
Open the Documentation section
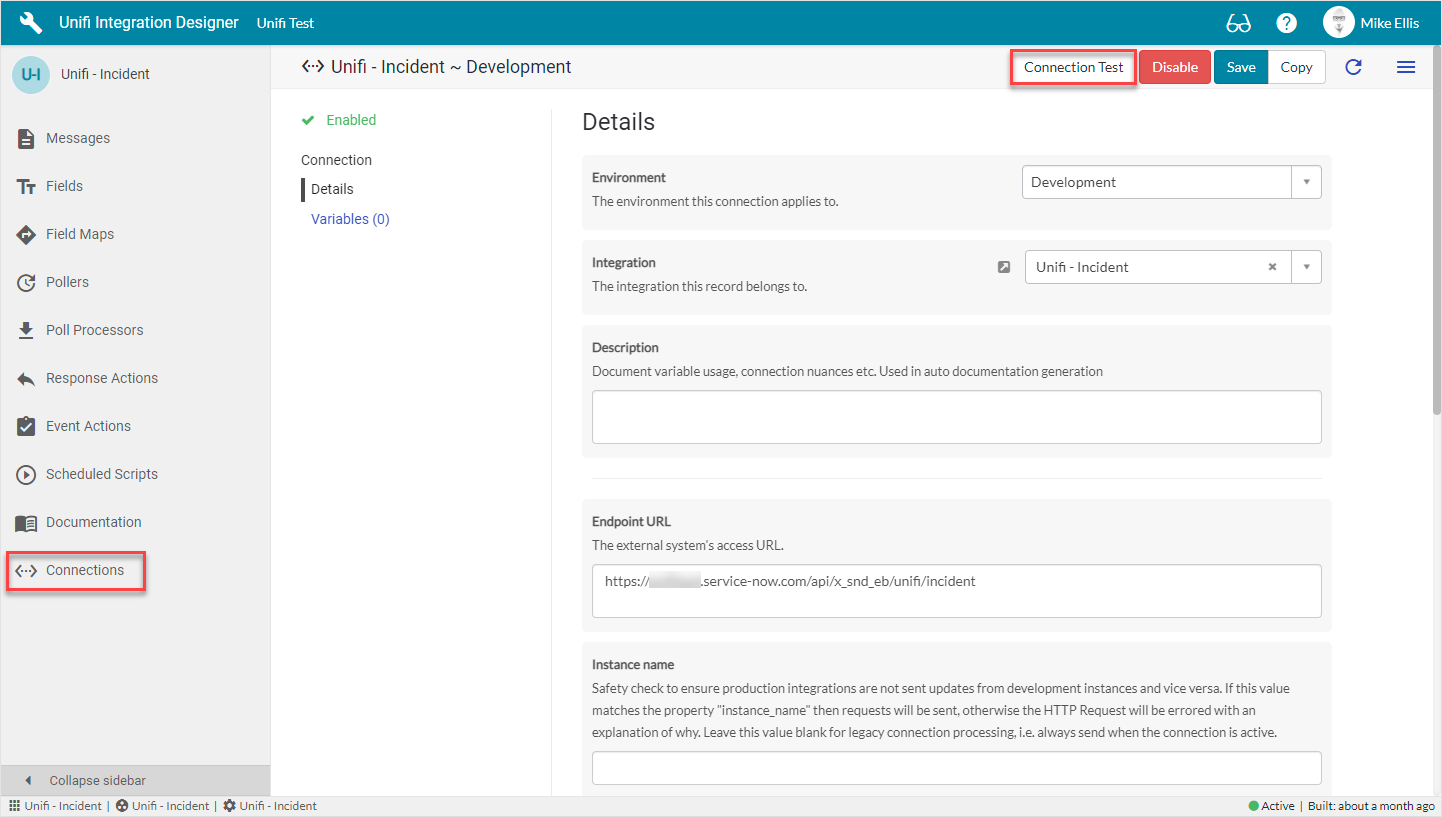[x=93, y=522]
